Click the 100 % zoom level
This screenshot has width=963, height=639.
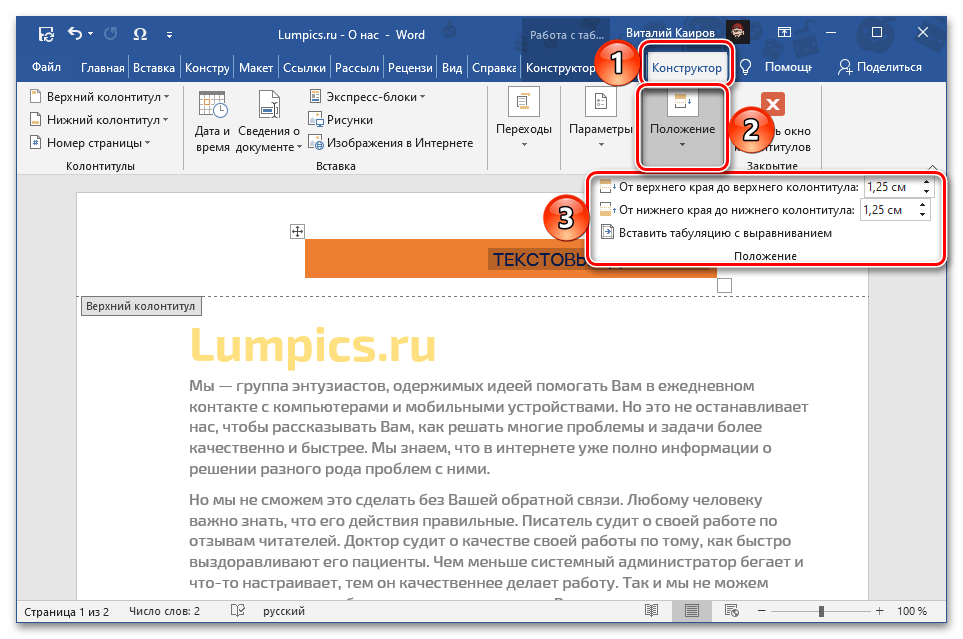click(912, 611)
